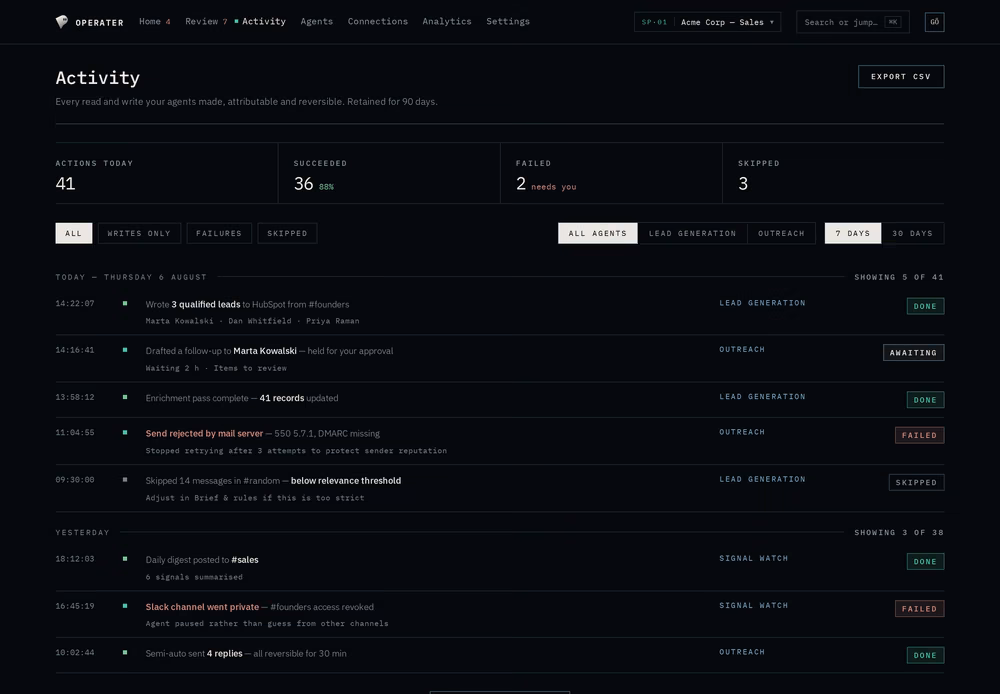Open the Succeeded 36 stat card
The width and height of the screenshot is (1000, 694).
388,174
